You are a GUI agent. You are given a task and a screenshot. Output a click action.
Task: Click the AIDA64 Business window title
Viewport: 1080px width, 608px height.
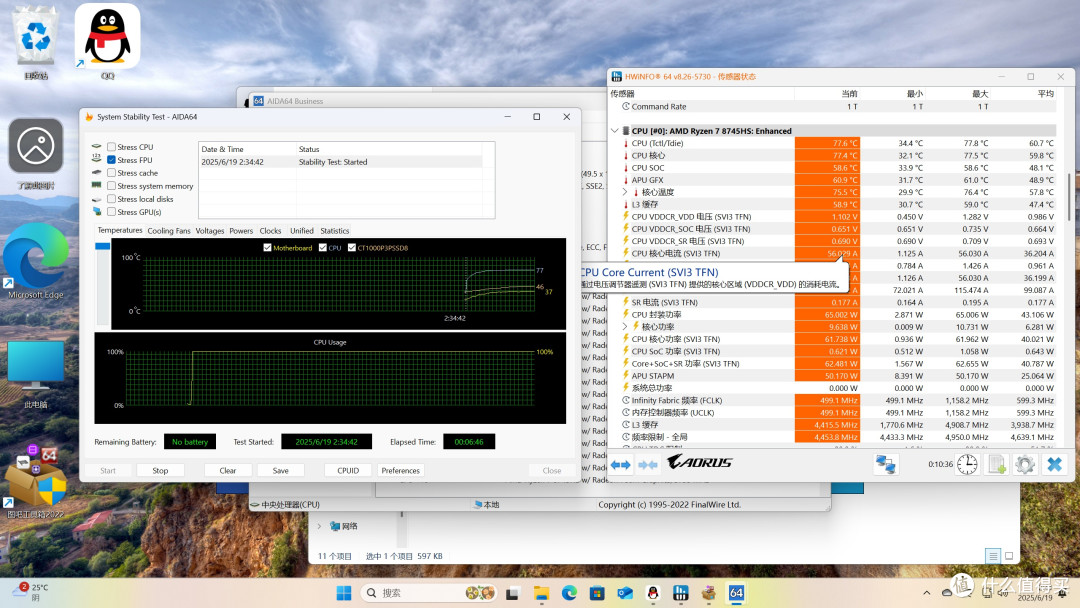tap(295, 101)
